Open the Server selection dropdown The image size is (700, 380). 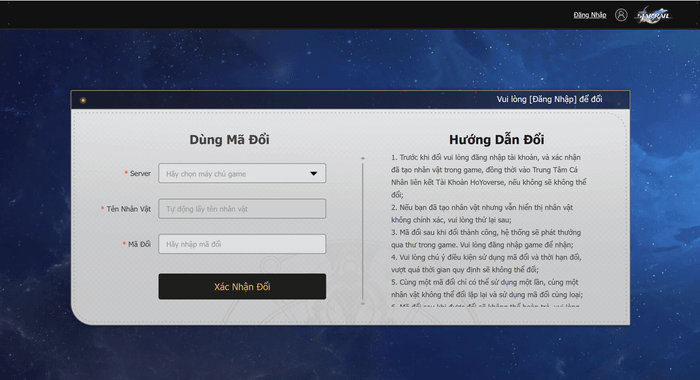242,173
